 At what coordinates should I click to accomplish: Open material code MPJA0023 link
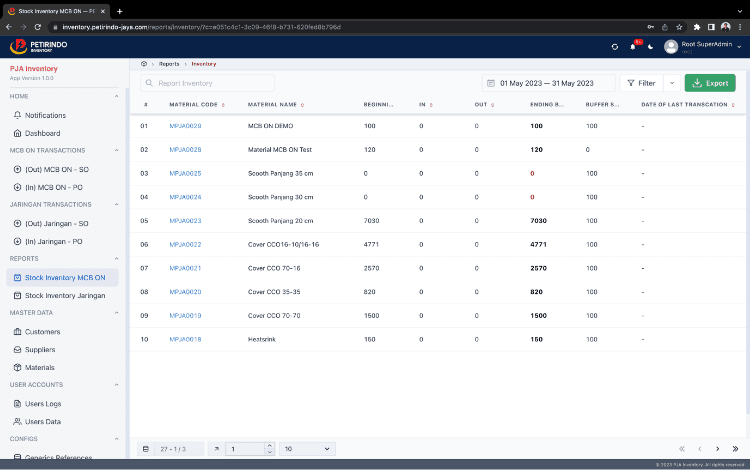tap(185, 221)
